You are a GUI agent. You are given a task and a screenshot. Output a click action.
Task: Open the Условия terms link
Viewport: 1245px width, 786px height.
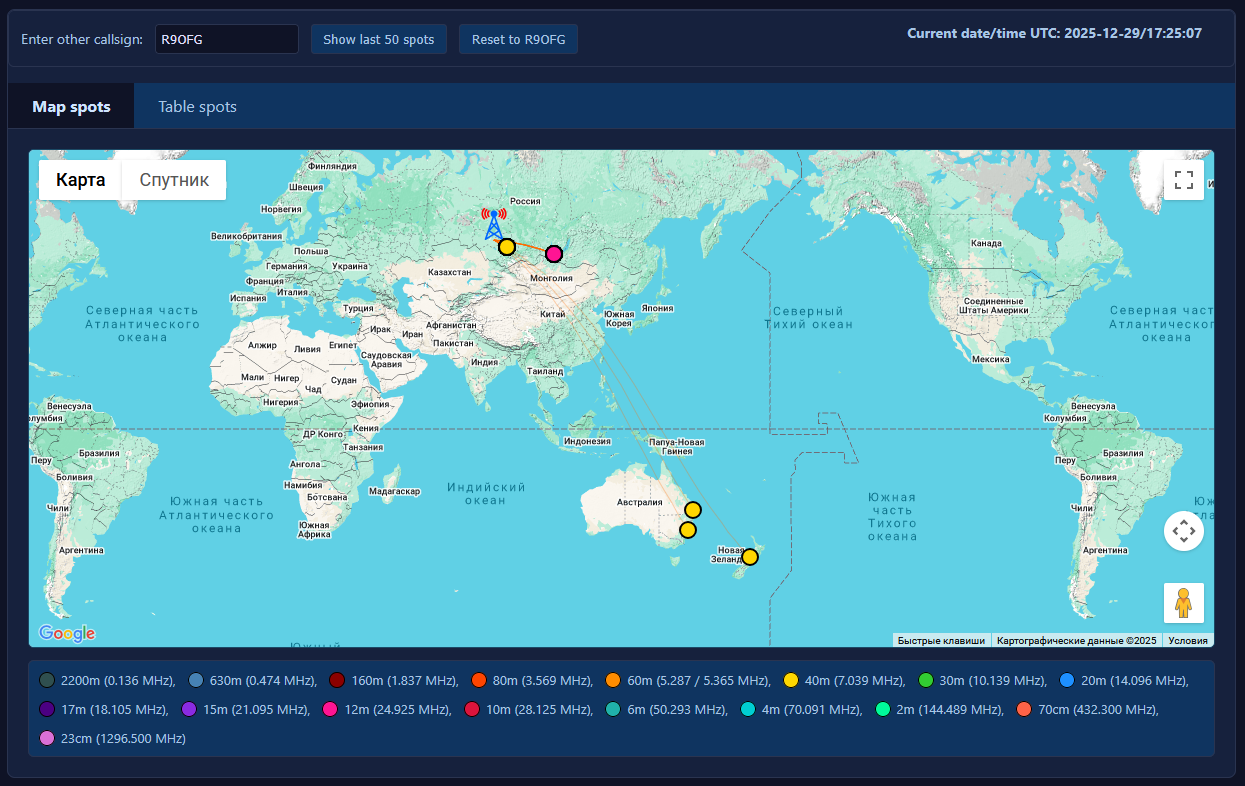[x=1188, y=641]
